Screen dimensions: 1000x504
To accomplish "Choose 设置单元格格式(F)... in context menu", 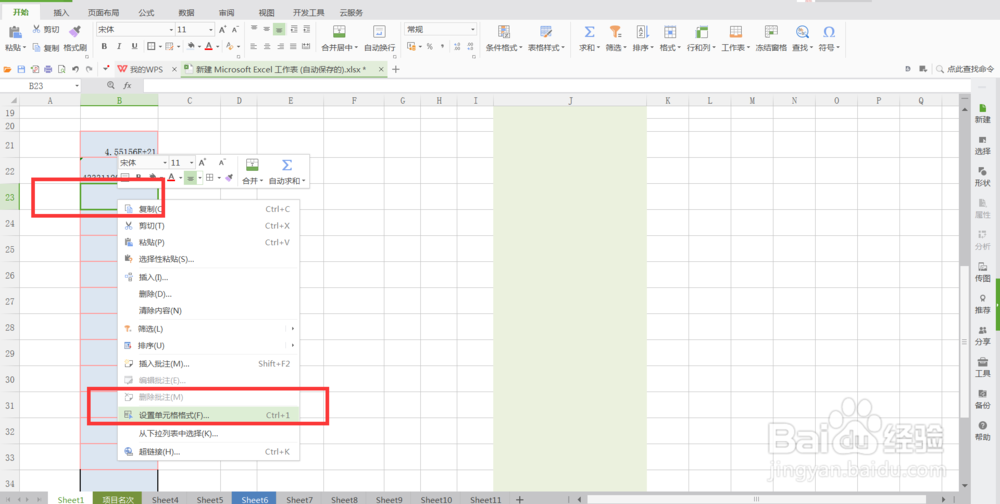I will click(209, 415).
